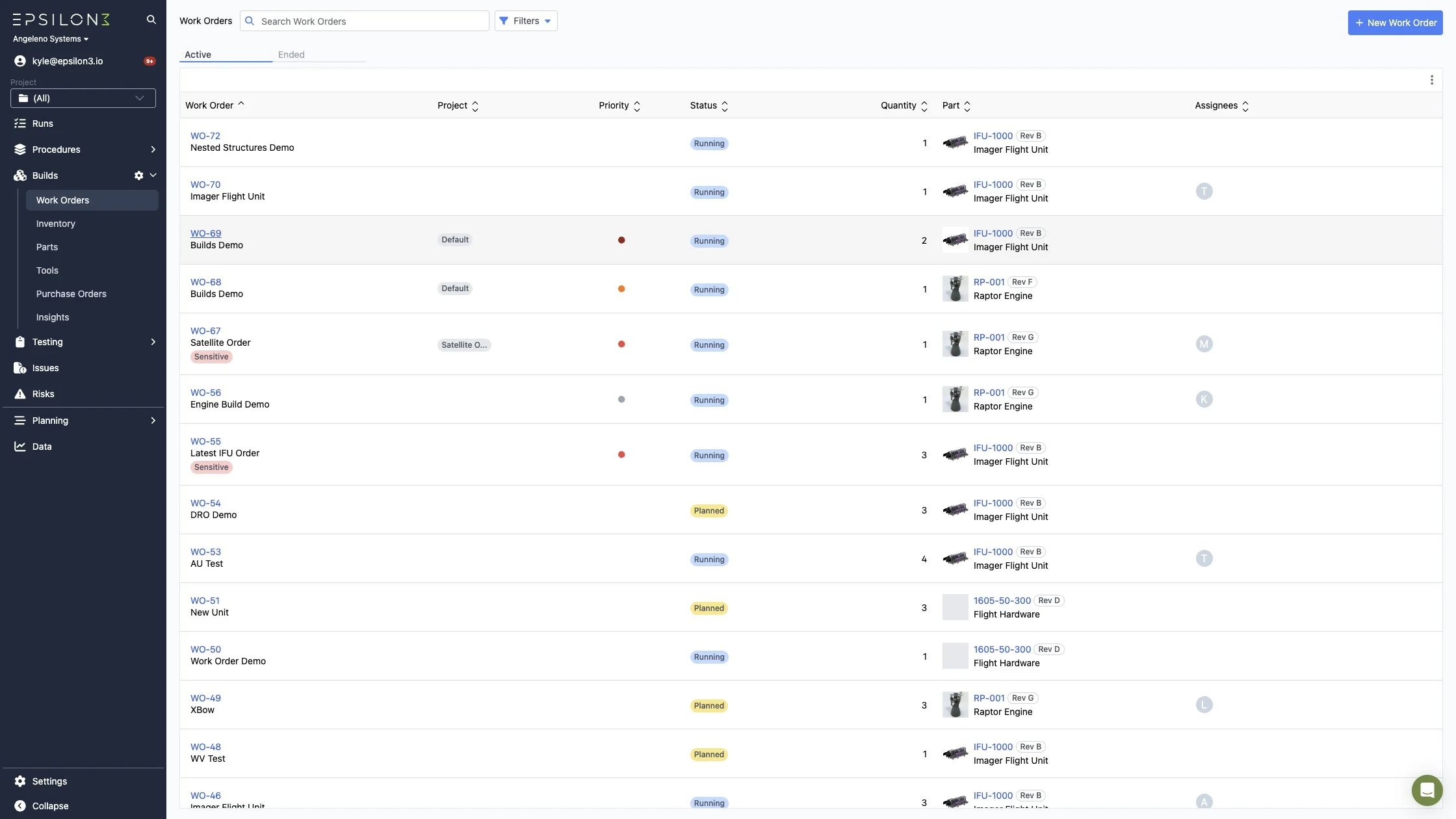Open Data section in sidebar
Viewport: 1456px width, 819px height.
click(42, 447)
